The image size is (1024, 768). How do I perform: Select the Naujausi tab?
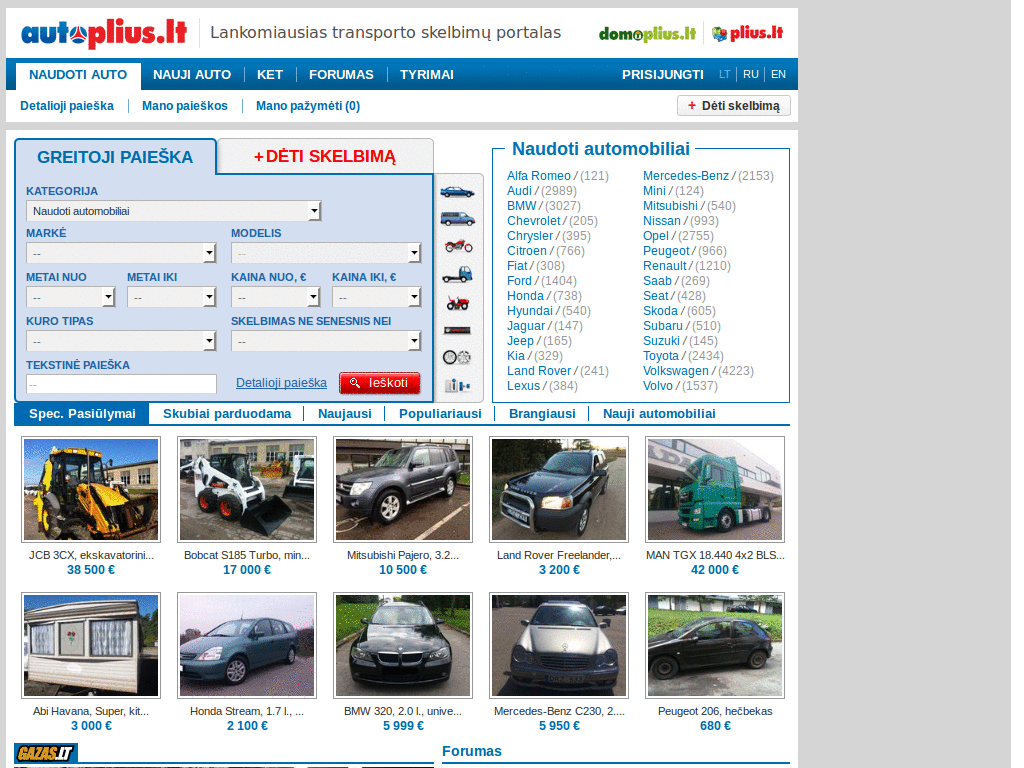point(344,413)
